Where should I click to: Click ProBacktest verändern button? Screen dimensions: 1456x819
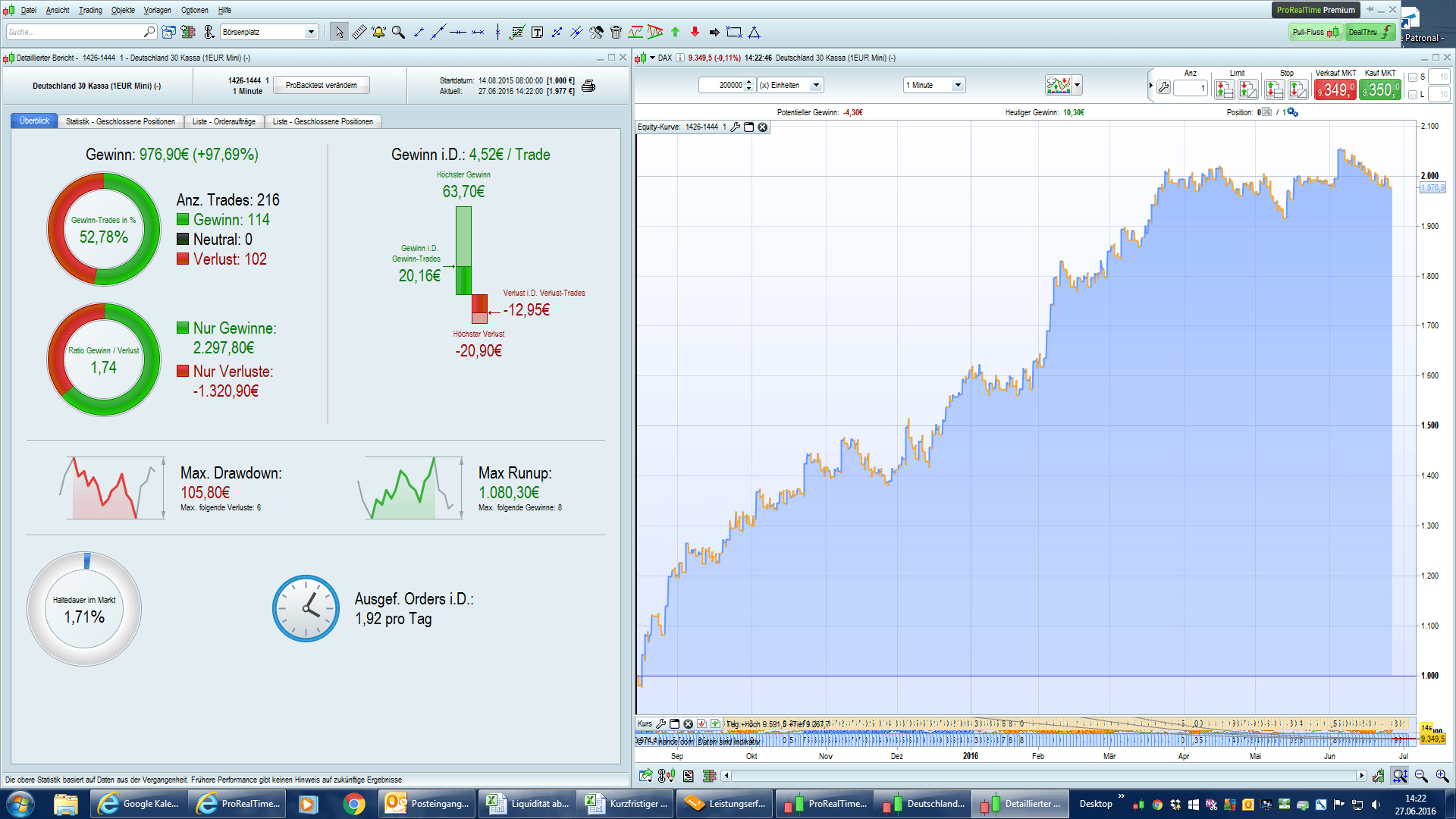click(321, 85)
